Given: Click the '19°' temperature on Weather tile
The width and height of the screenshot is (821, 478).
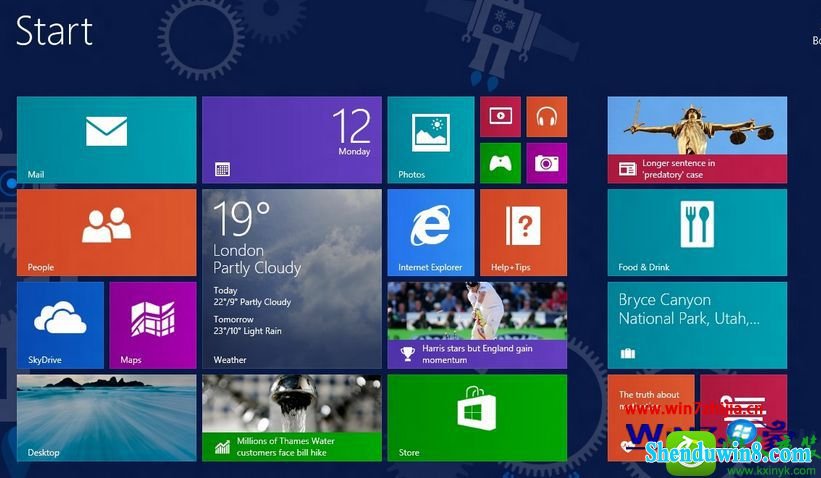Looking at the screenshot, I should pyautogui.click(x=241, y=218).
